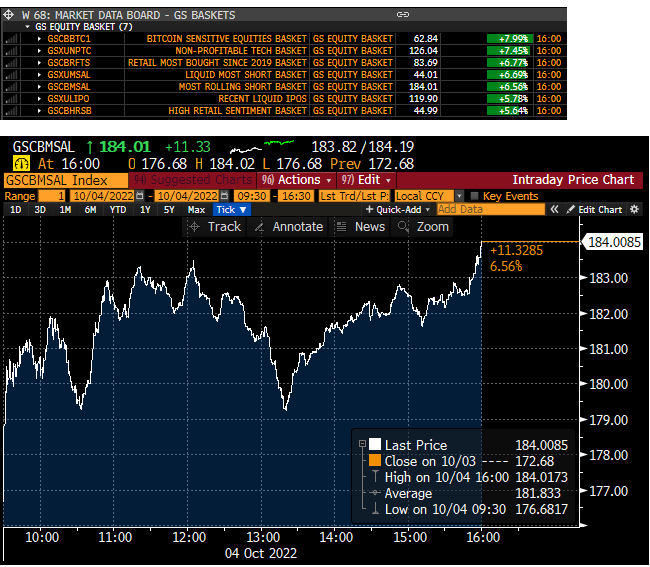This screenshot has height=567, width=650.
Task: Open 94) Suggested Charts
Action: click(193, 180)
